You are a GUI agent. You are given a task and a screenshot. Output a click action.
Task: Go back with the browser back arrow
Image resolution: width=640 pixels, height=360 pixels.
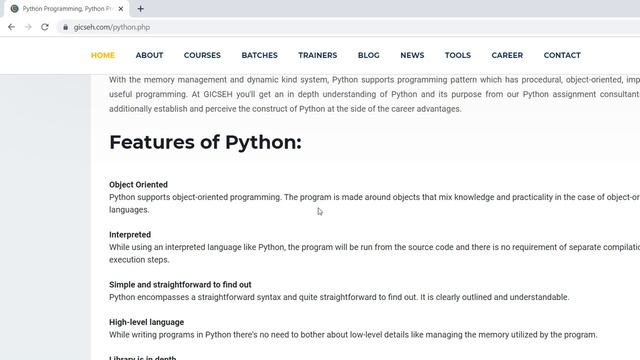pyautogui.click(x=11, y=27)
